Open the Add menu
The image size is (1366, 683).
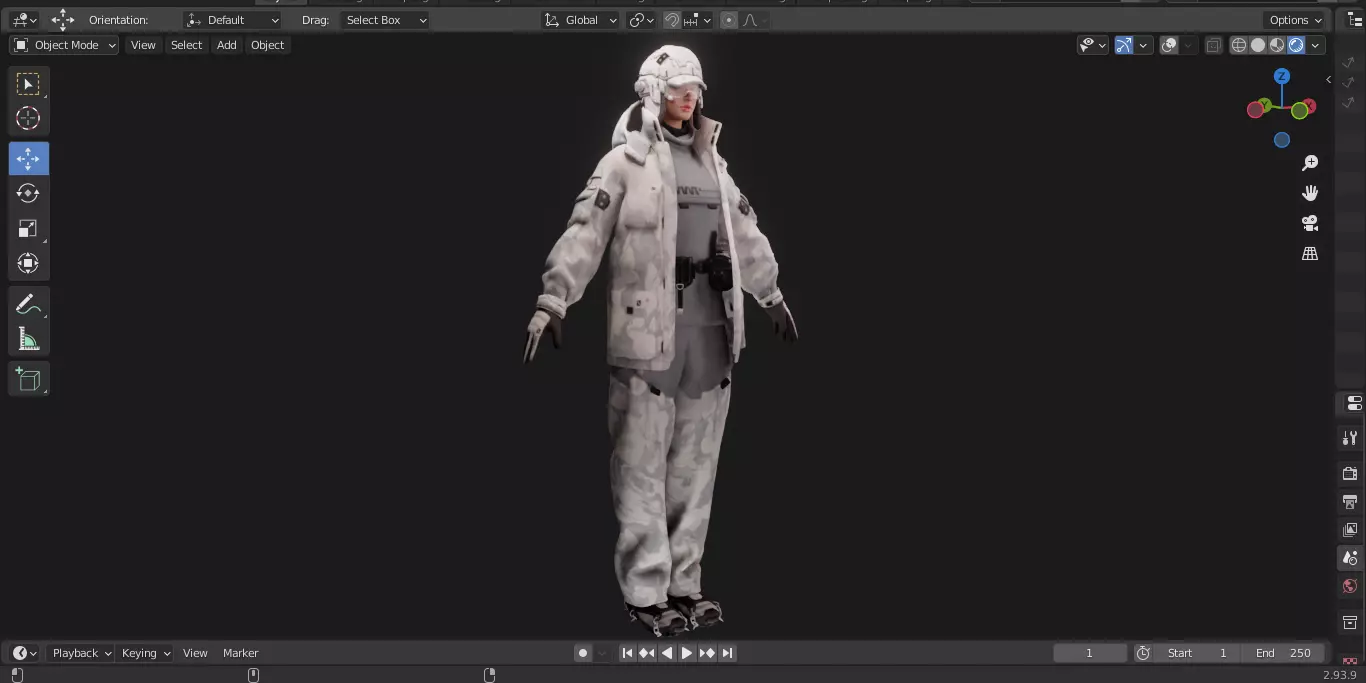(x=227, y=45)
